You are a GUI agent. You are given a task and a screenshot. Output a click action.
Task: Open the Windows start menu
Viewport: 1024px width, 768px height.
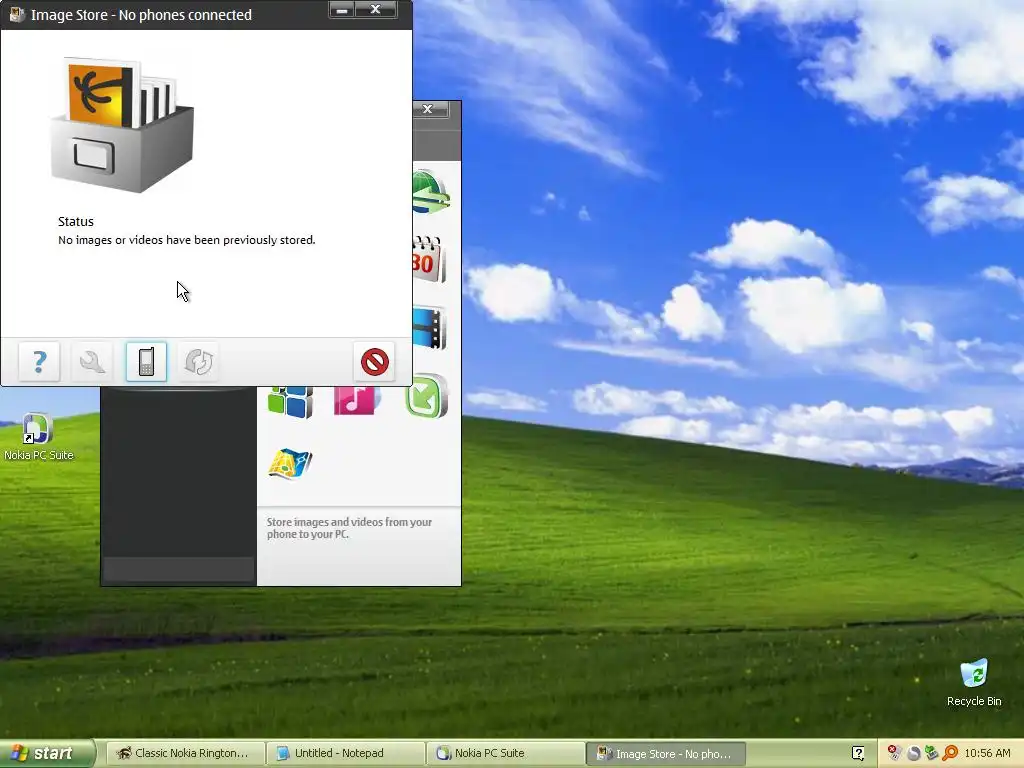(47, 753)
